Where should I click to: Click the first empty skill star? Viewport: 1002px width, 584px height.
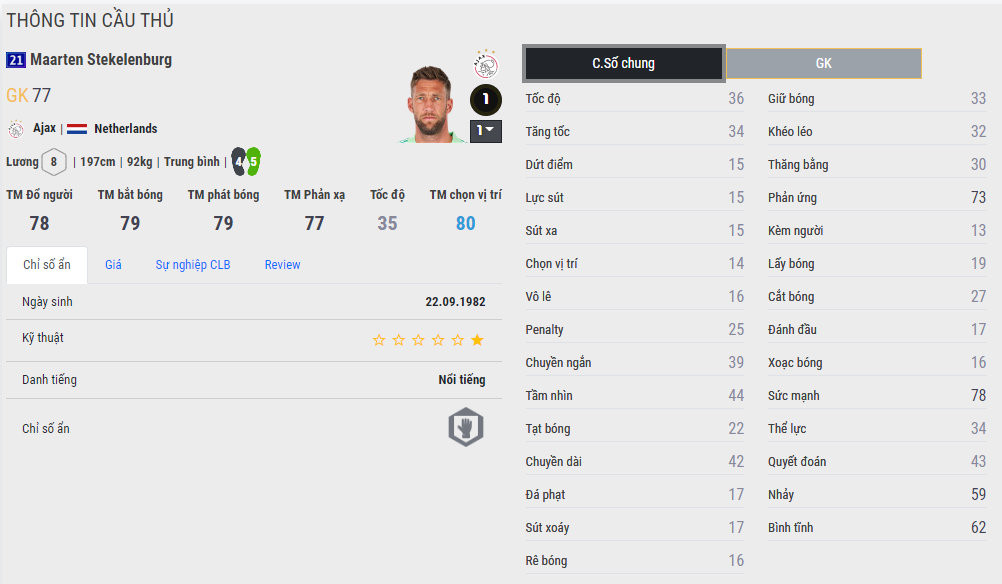pos(379,340)
